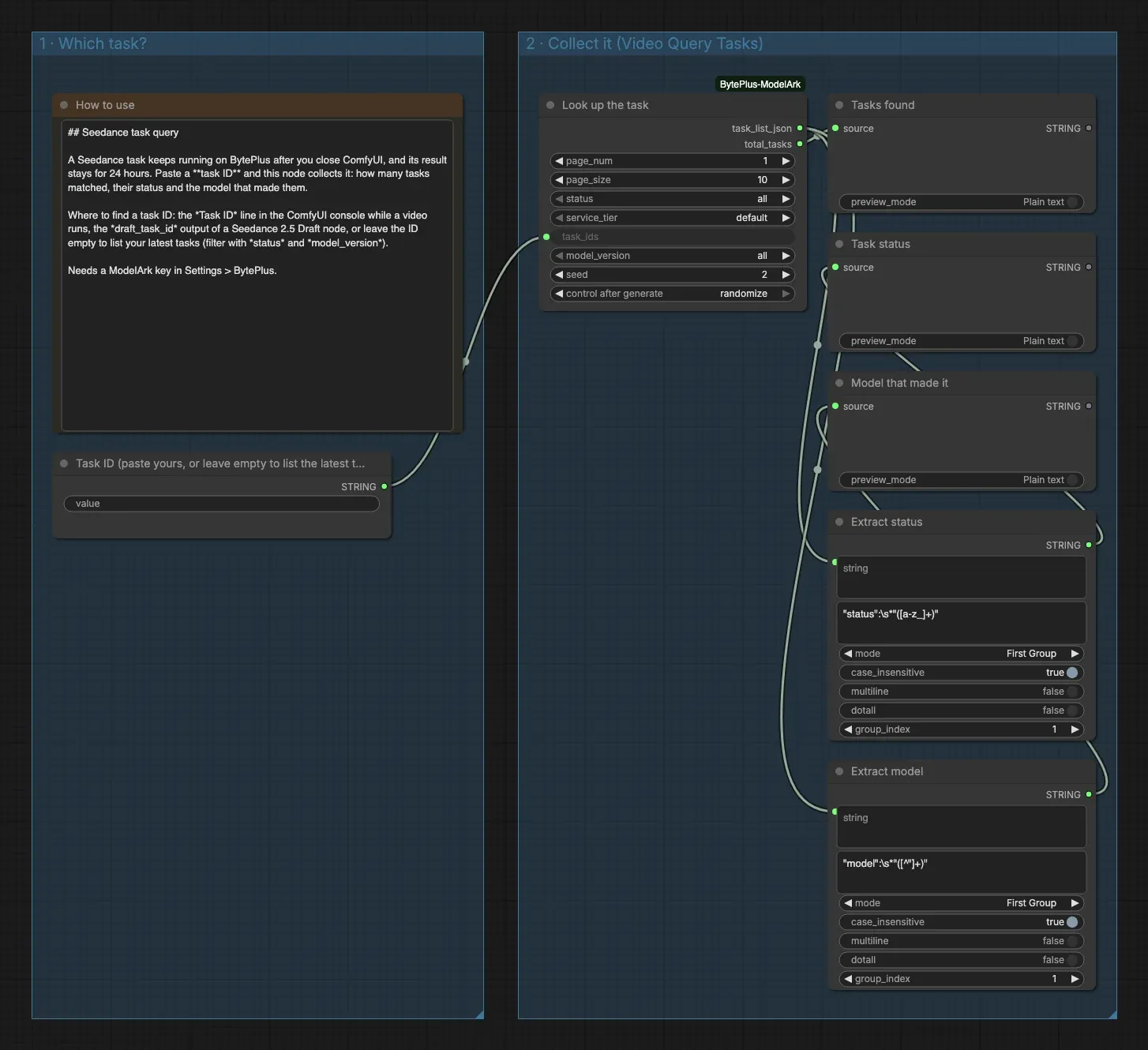Collapse the Model that made it node

[x=839, y=383]
